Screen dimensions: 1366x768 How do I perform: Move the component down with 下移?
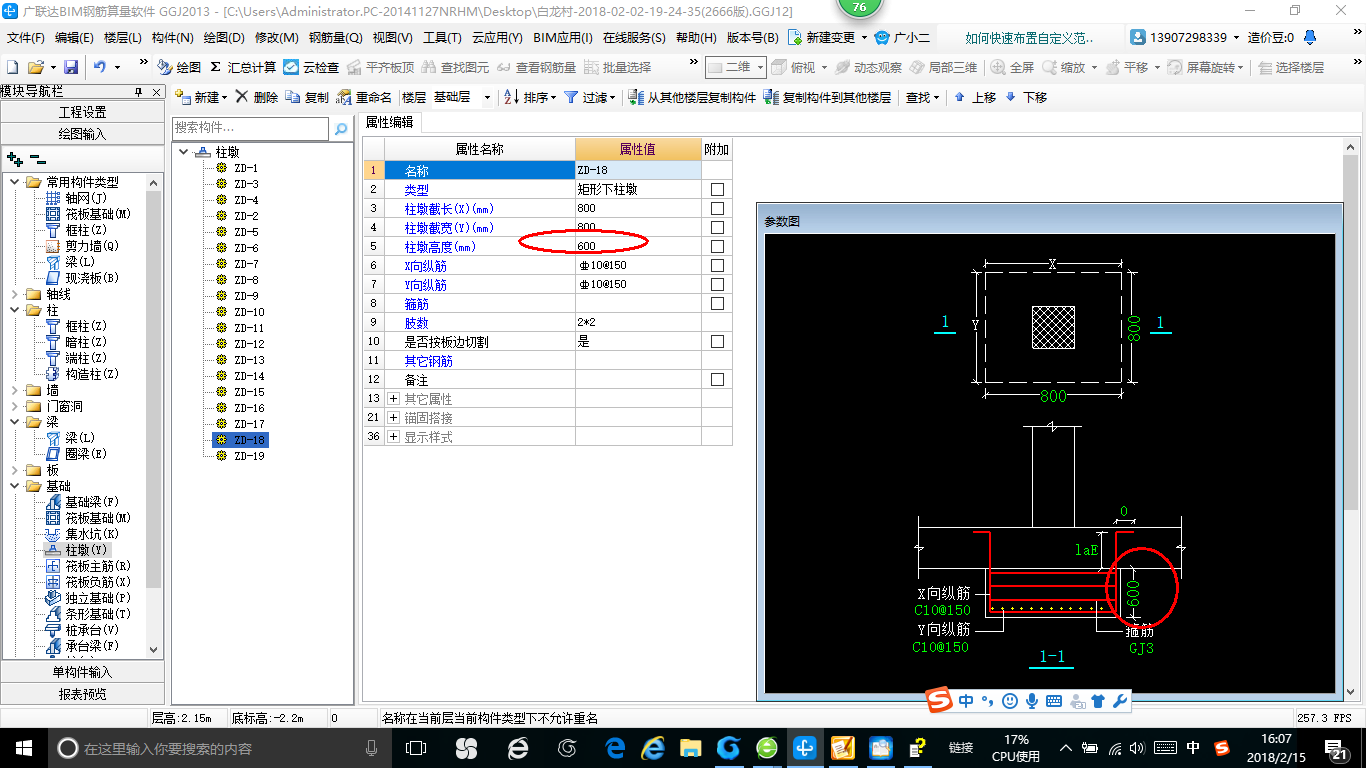1026,97
